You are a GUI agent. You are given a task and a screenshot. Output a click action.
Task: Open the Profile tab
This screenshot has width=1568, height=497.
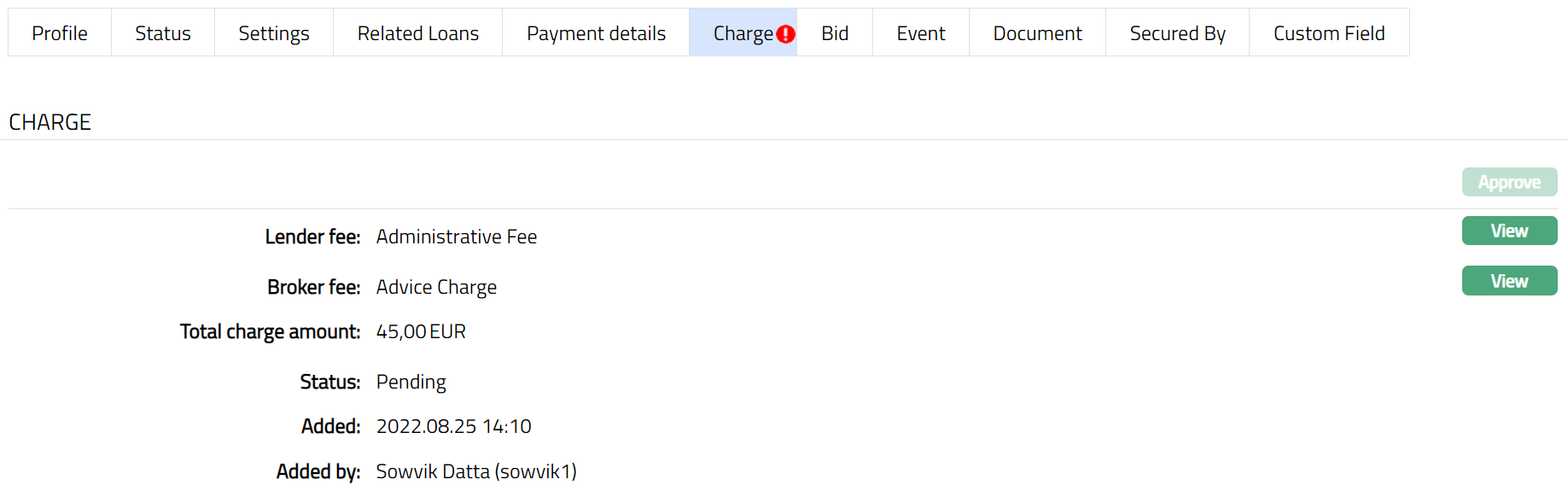pyautogui.click(x=60, y=33)
